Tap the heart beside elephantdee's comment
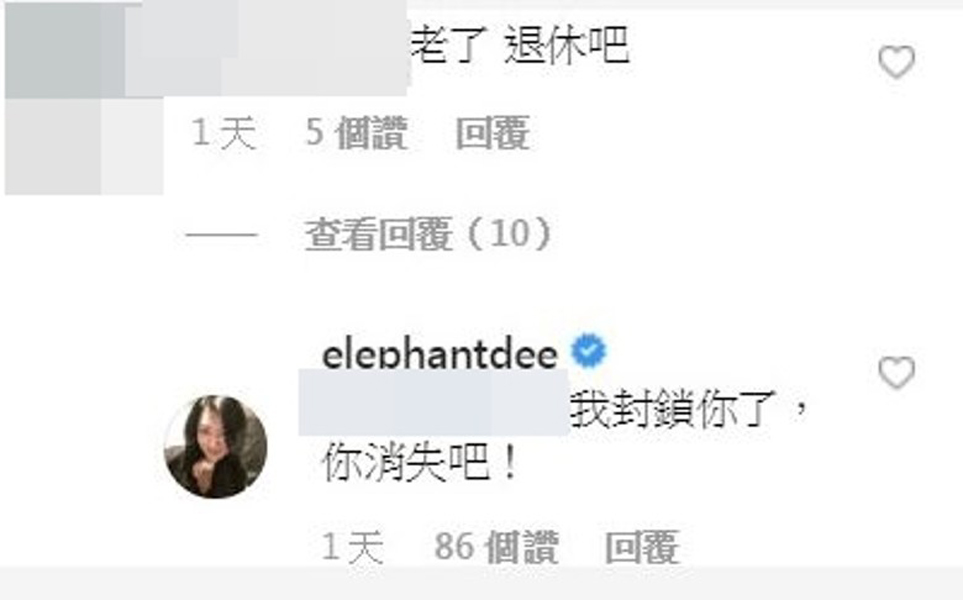The width and height of the screenshot is (963, 600). click(897, 373)
